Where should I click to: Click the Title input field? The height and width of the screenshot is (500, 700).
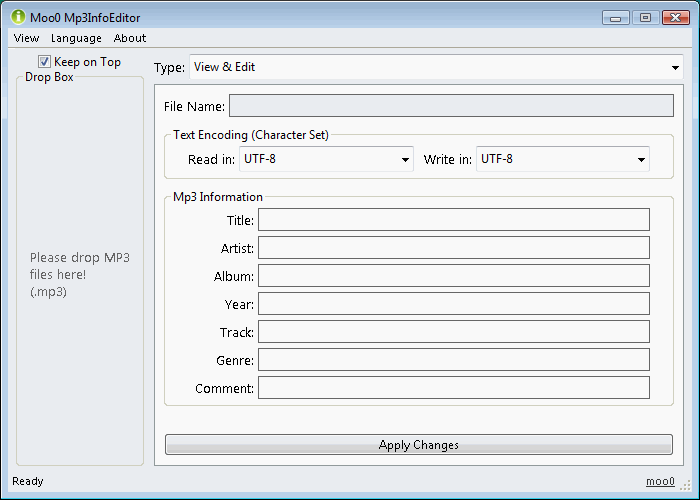[454, 220]
